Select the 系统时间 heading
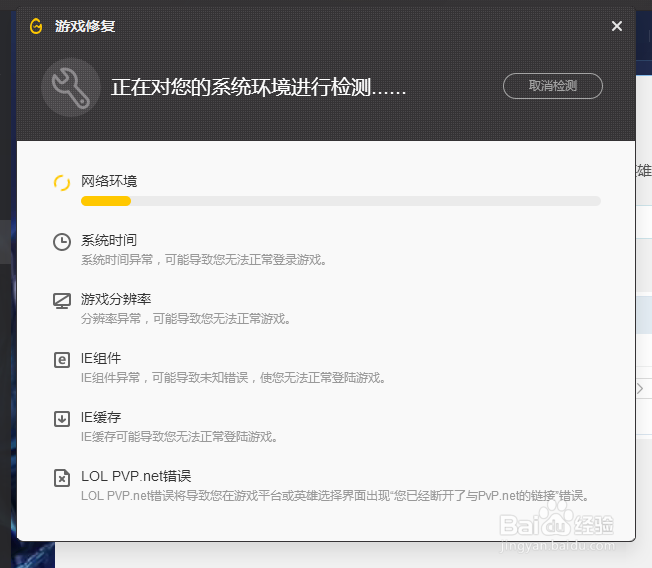This screenshot has height=568, width=652. click(x=109, y=240)
